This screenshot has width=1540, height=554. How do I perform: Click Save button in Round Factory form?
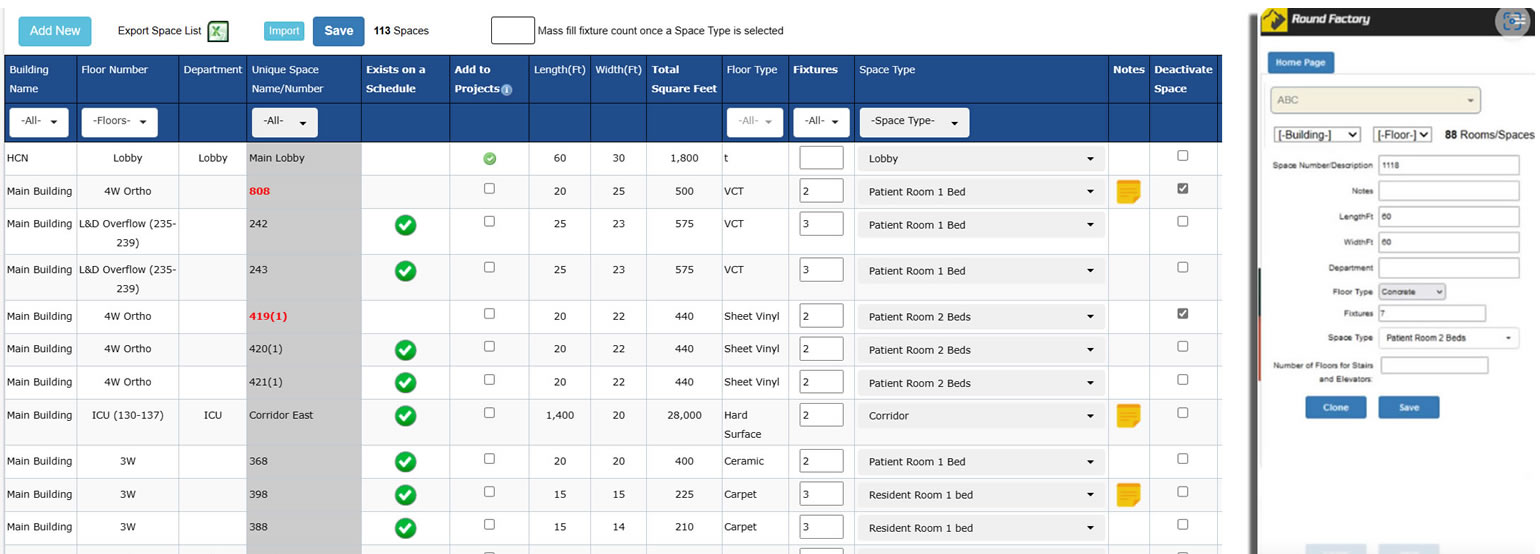[1409, 407]
